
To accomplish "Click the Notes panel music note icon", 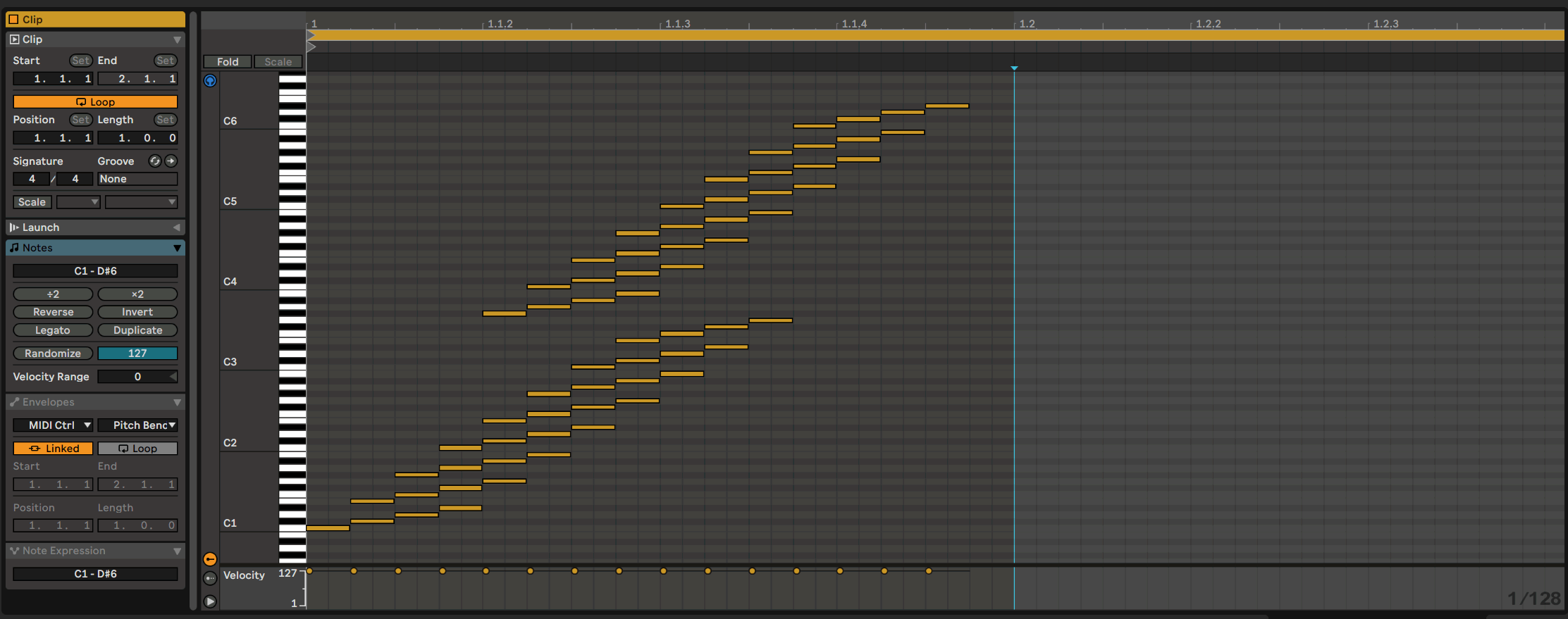I will [14, 248].
